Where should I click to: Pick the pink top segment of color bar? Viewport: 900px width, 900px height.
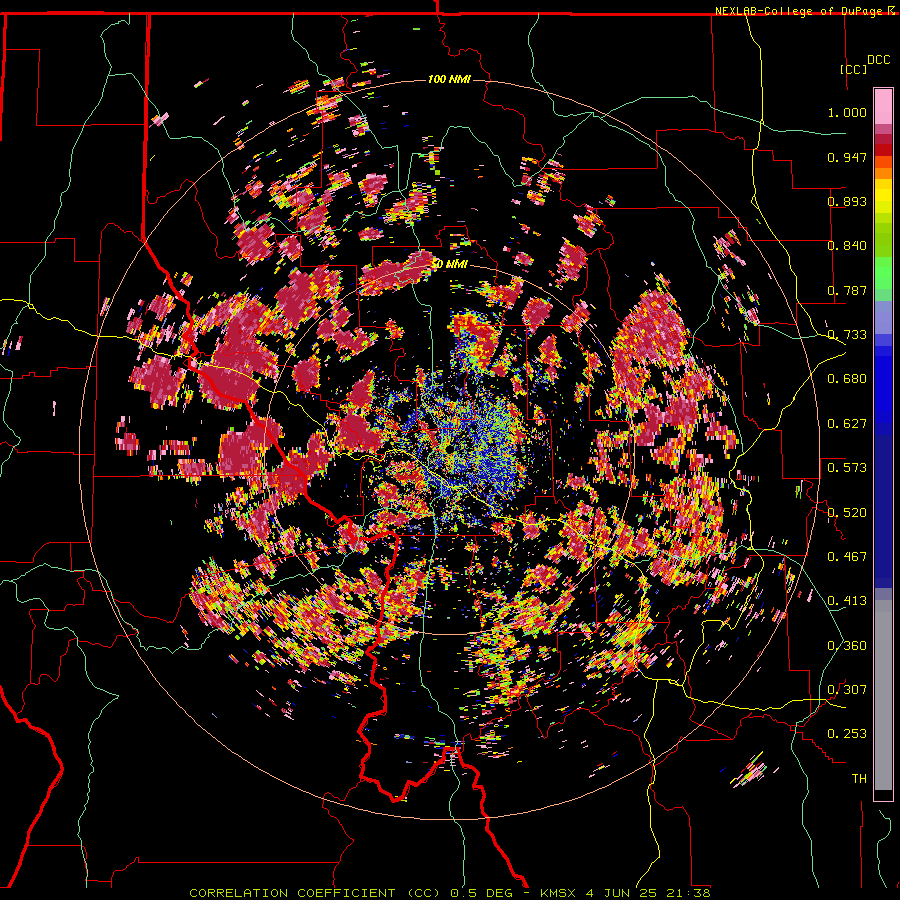[x=883, y=107]
